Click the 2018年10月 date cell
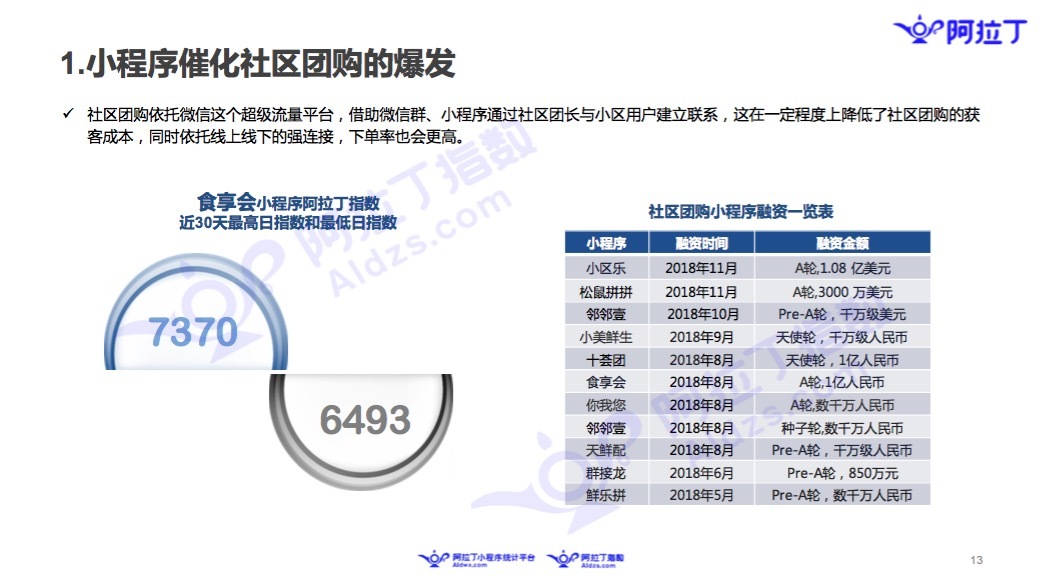Viewport: 1041px width, 583px height. [702, 314]
